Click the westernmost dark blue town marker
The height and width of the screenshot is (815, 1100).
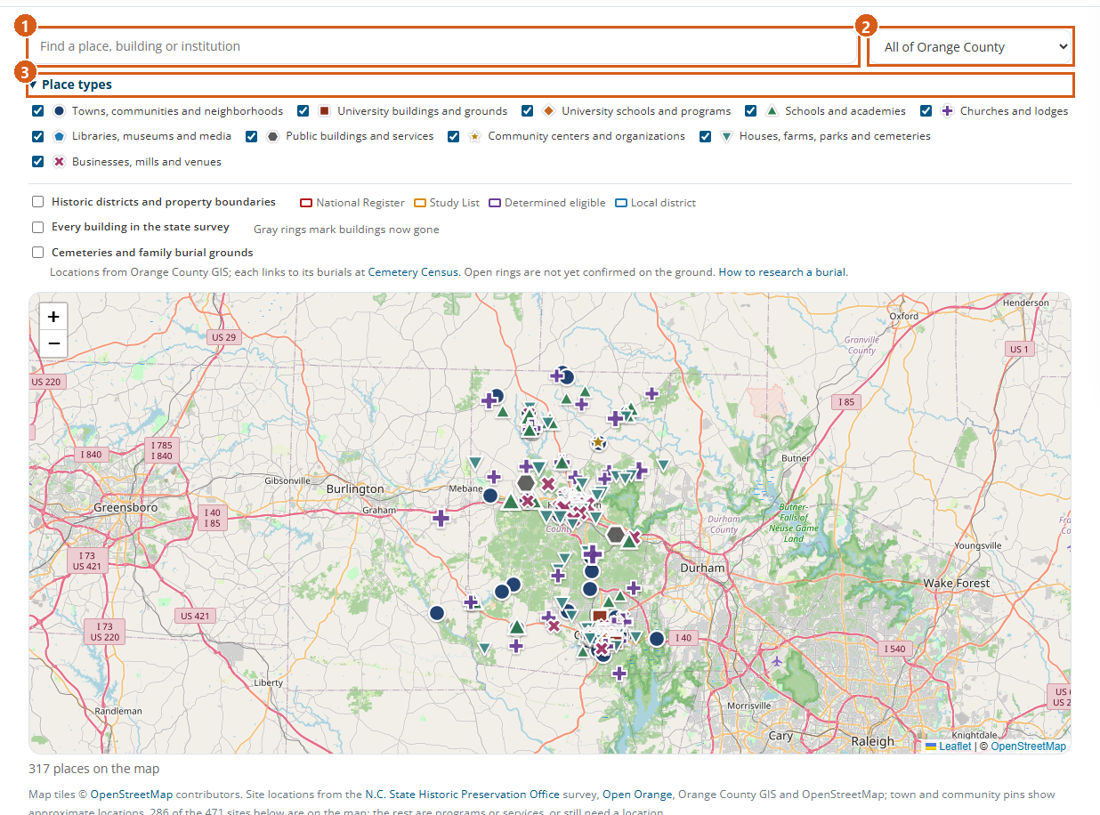(437, 614)
